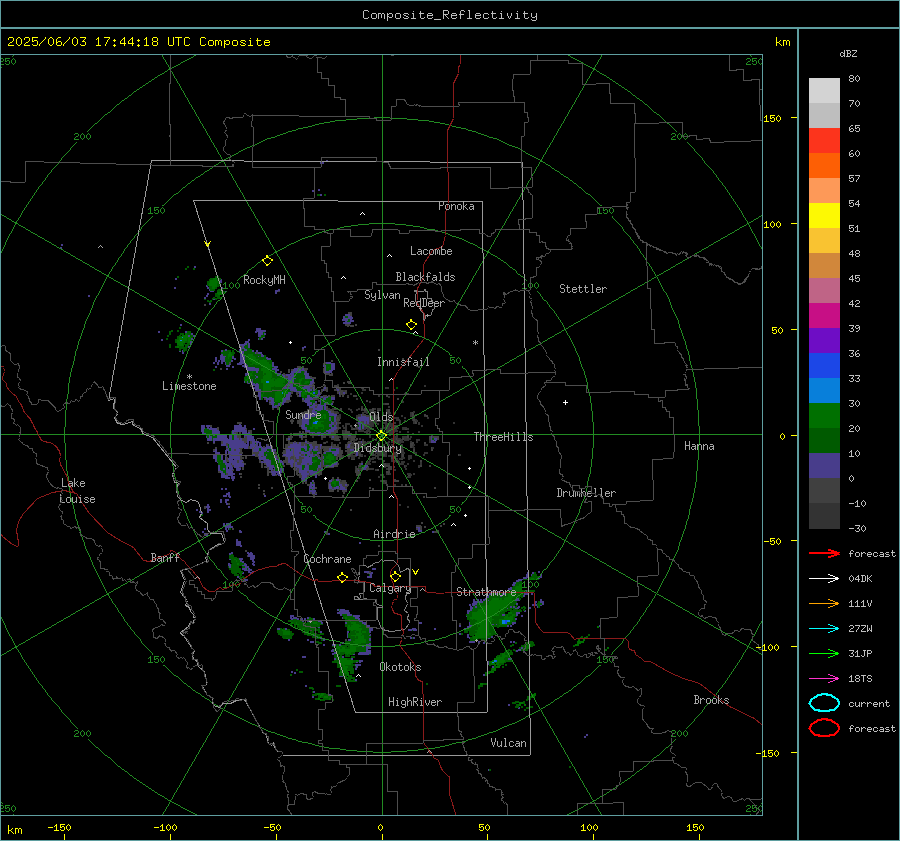Select the bright green 20-30 dBZ swatch

coord(824,415)
